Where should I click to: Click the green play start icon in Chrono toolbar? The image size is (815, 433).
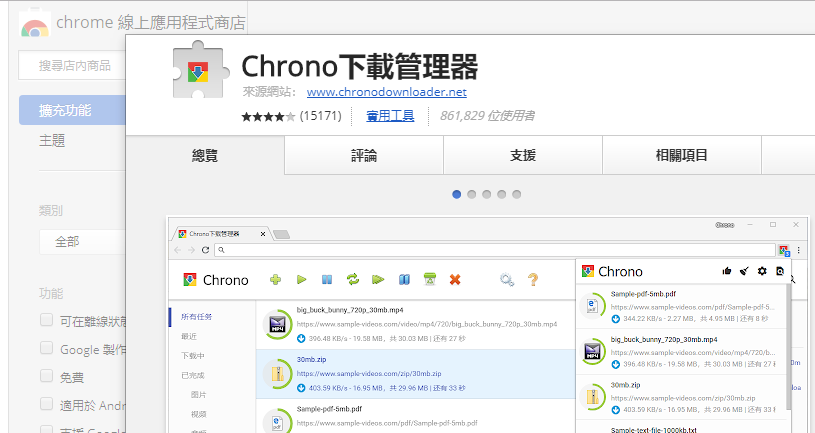(301, 280)
